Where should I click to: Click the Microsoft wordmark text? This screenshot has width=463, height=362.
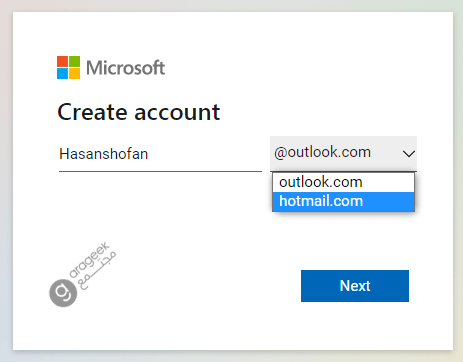126,68
